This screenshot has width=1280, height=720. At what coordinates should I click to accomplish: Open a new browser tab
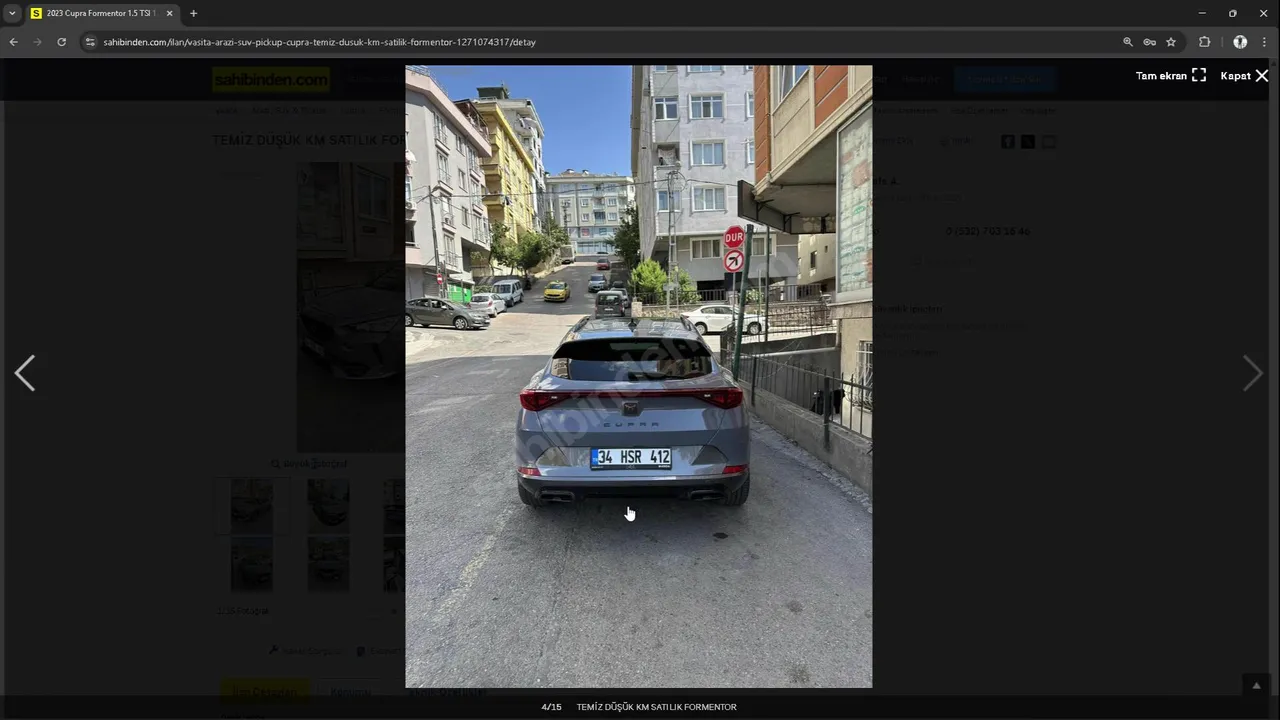coord(193,13)
